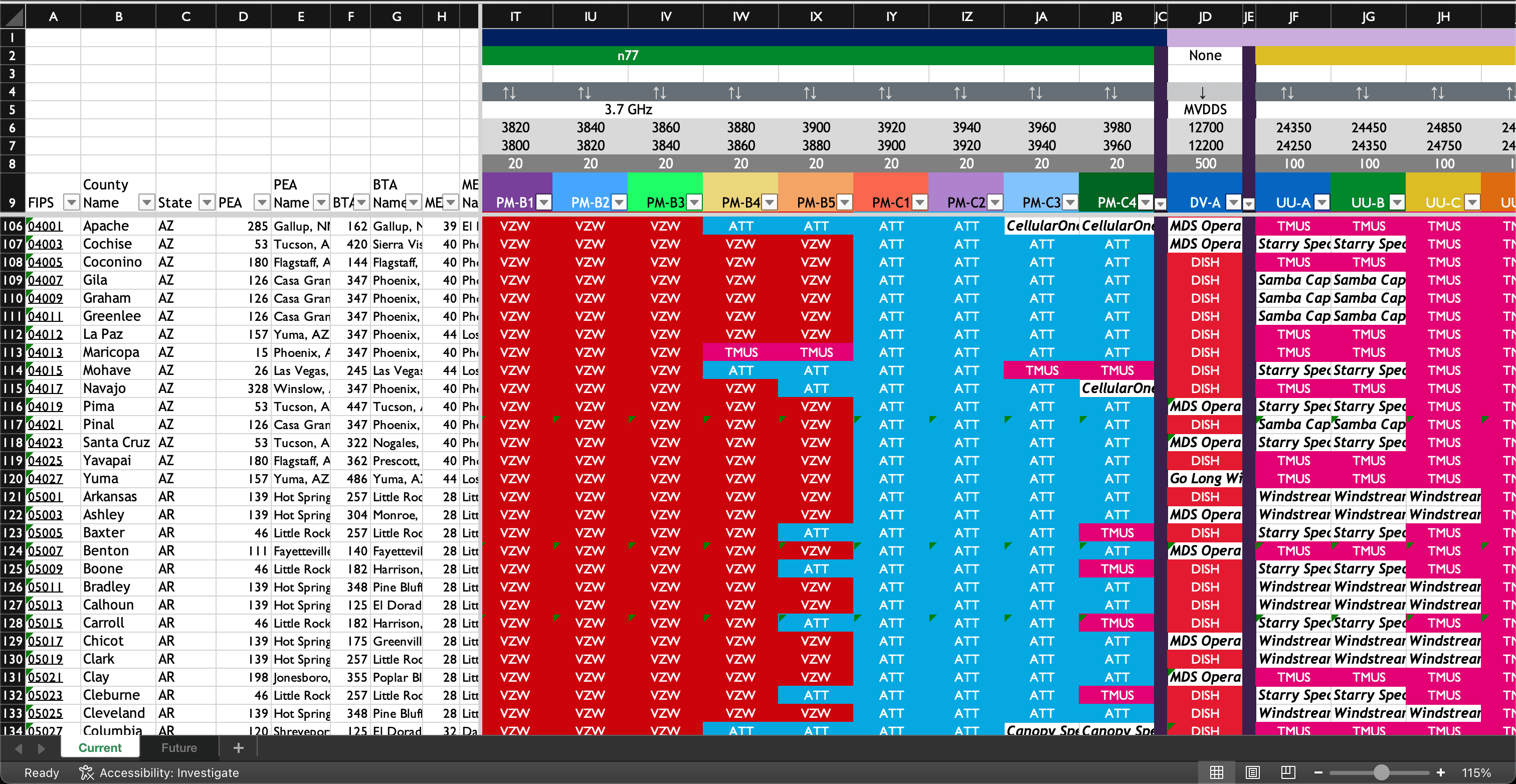This screenshot has height=784, width=1516.
Task: Expand the PM-B1 filter dropdown
Action: tap(544, 203)
